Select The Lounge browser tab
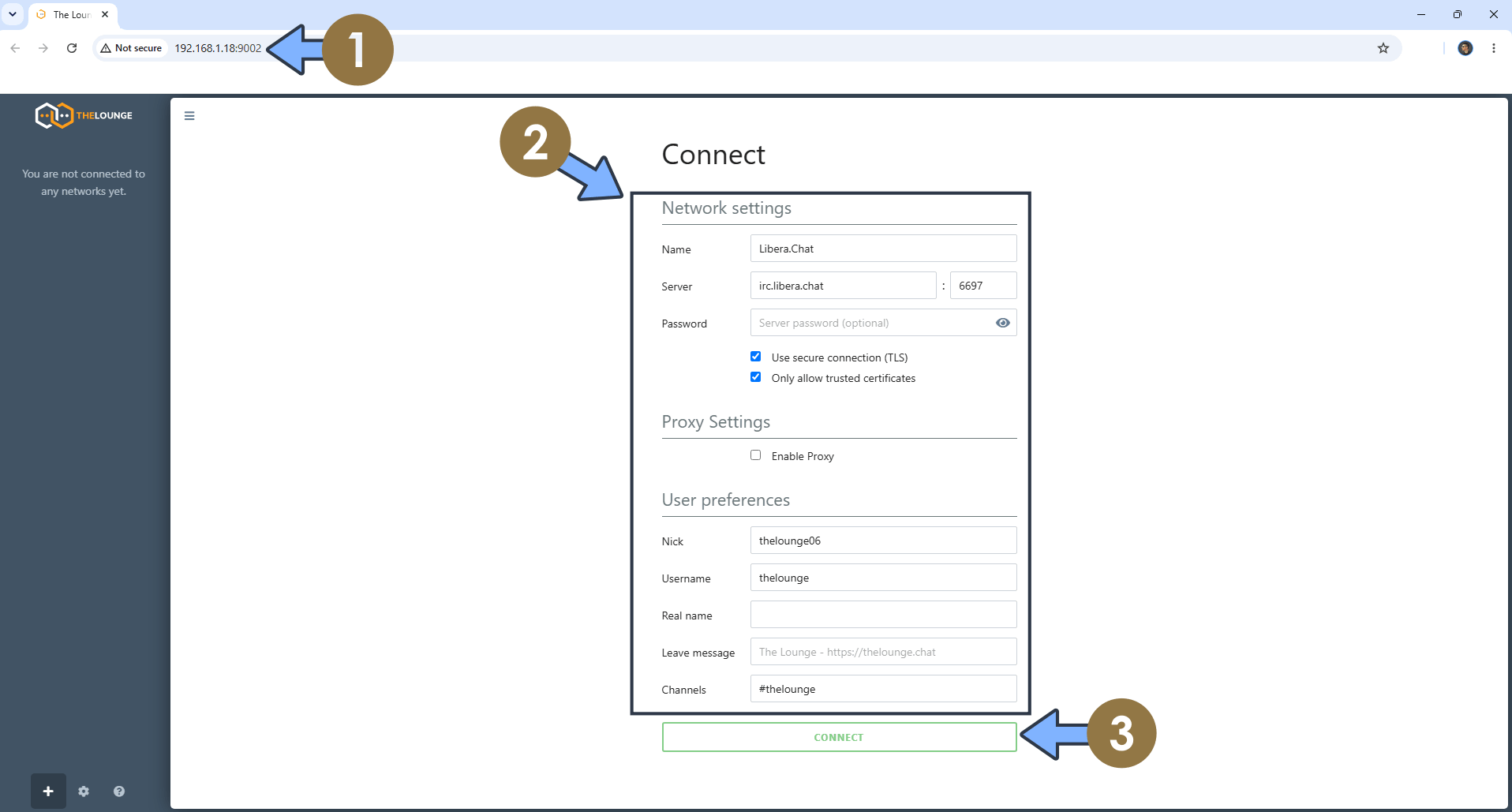The width and height of the screenshot is (1512, 812). pos(73,14)
